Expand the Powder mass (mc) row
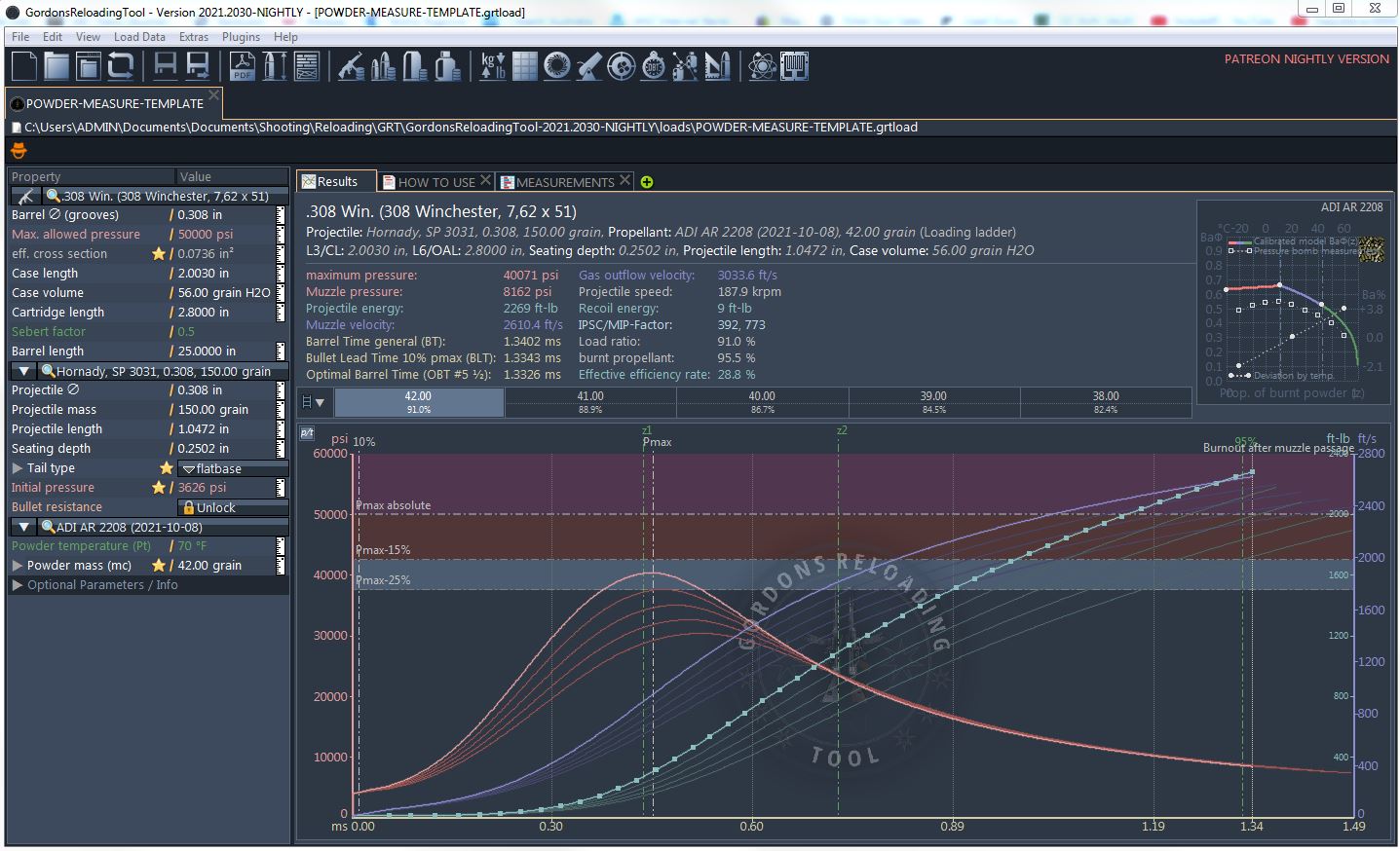The image size is (1400, 851). 17,565
